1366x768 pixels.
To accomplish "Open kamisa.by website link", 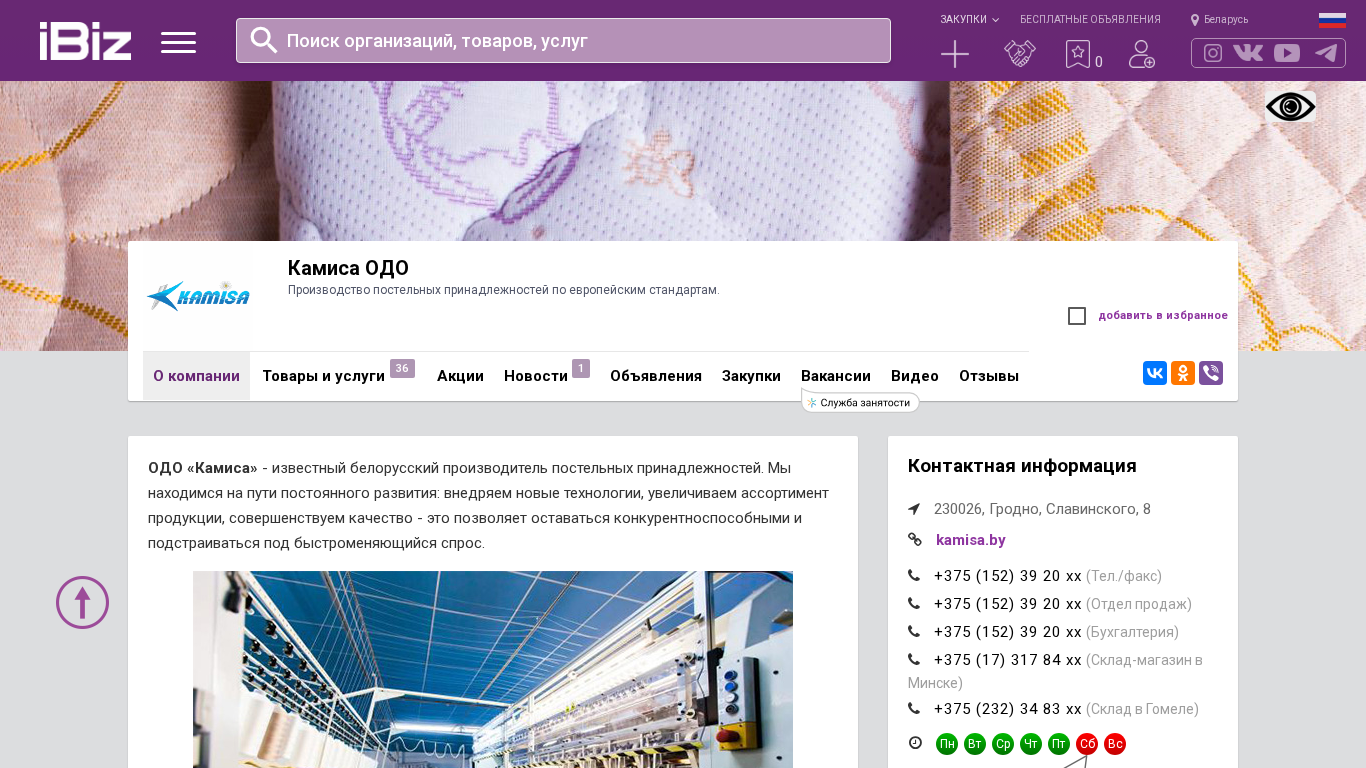I will [971, 540].
